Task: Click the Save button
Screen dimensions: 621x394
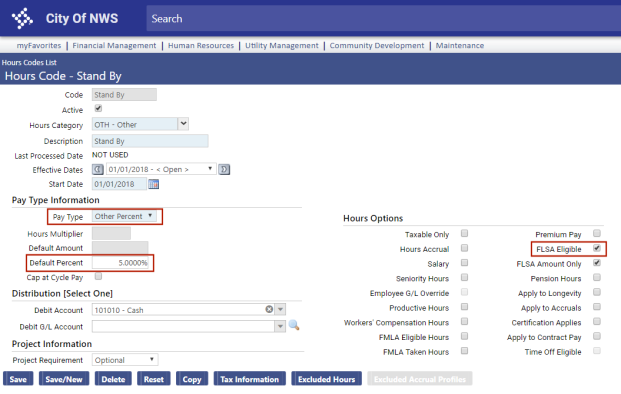Action: pyautogui.click(x=18, y=379)
